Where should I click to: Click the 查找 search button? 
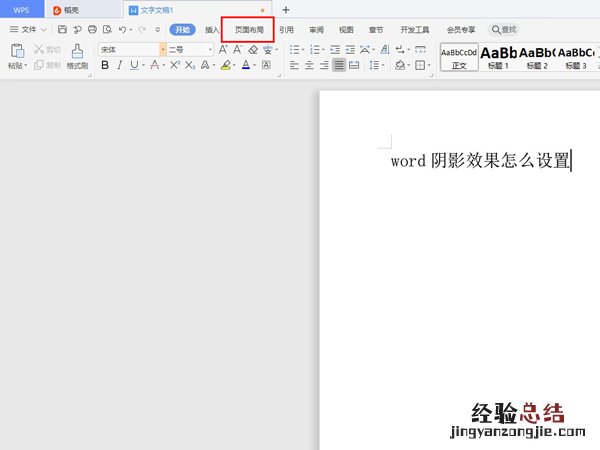[504, 30]
